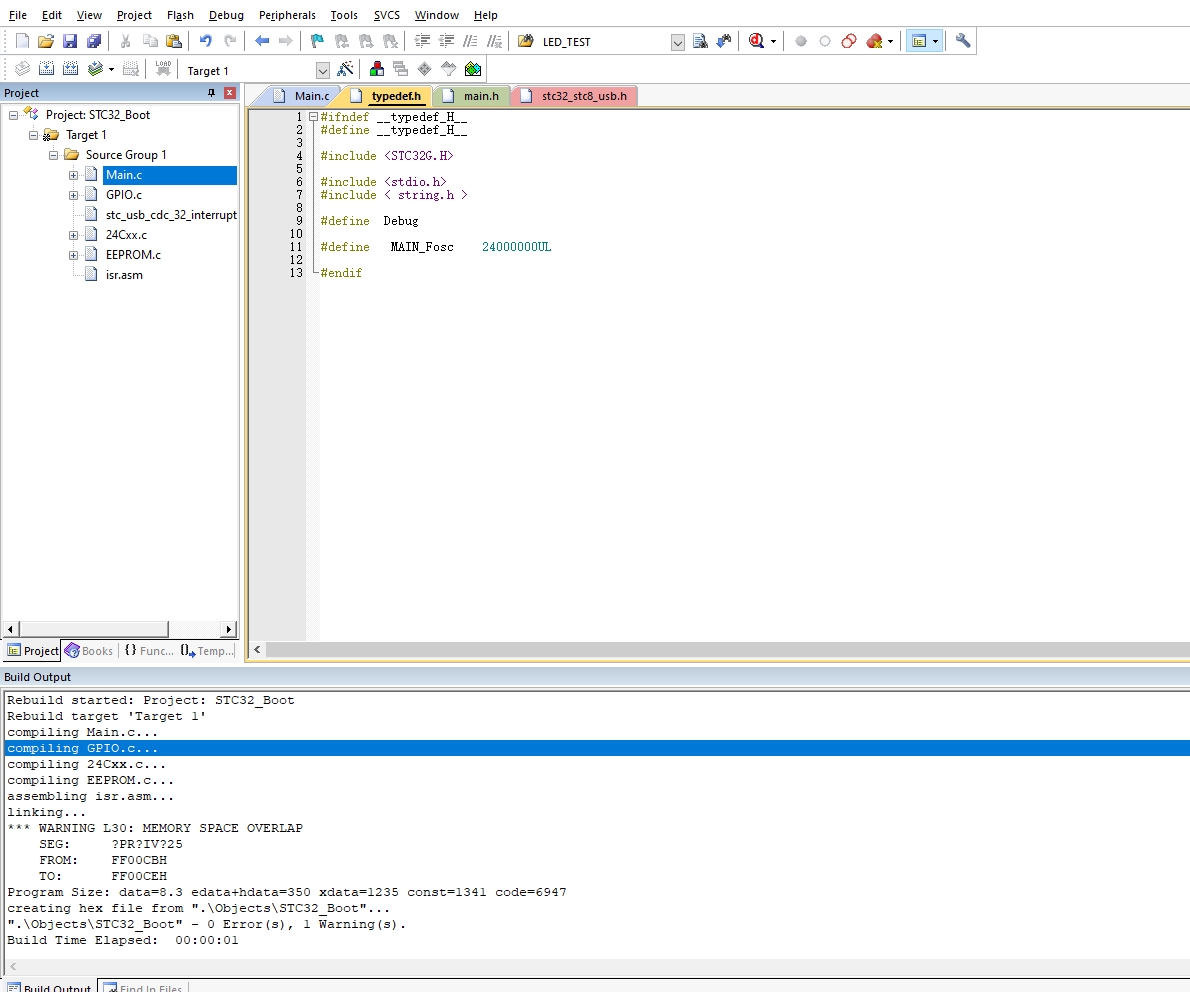Collapse the Project: STC32_Boot tree node
The image size is (1190, 992).
pos(13,115)
